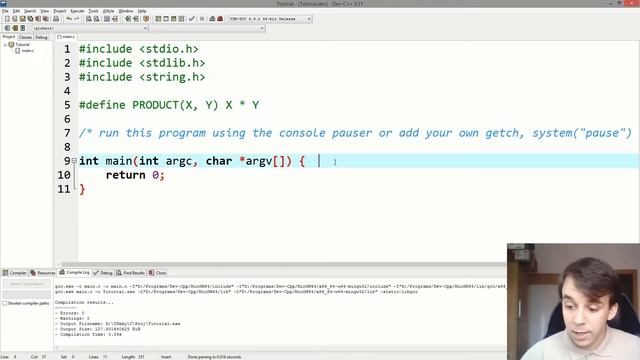Click the Stop execution toolbar icon
This screenshot has height=360, width=640.
(202, 19)
